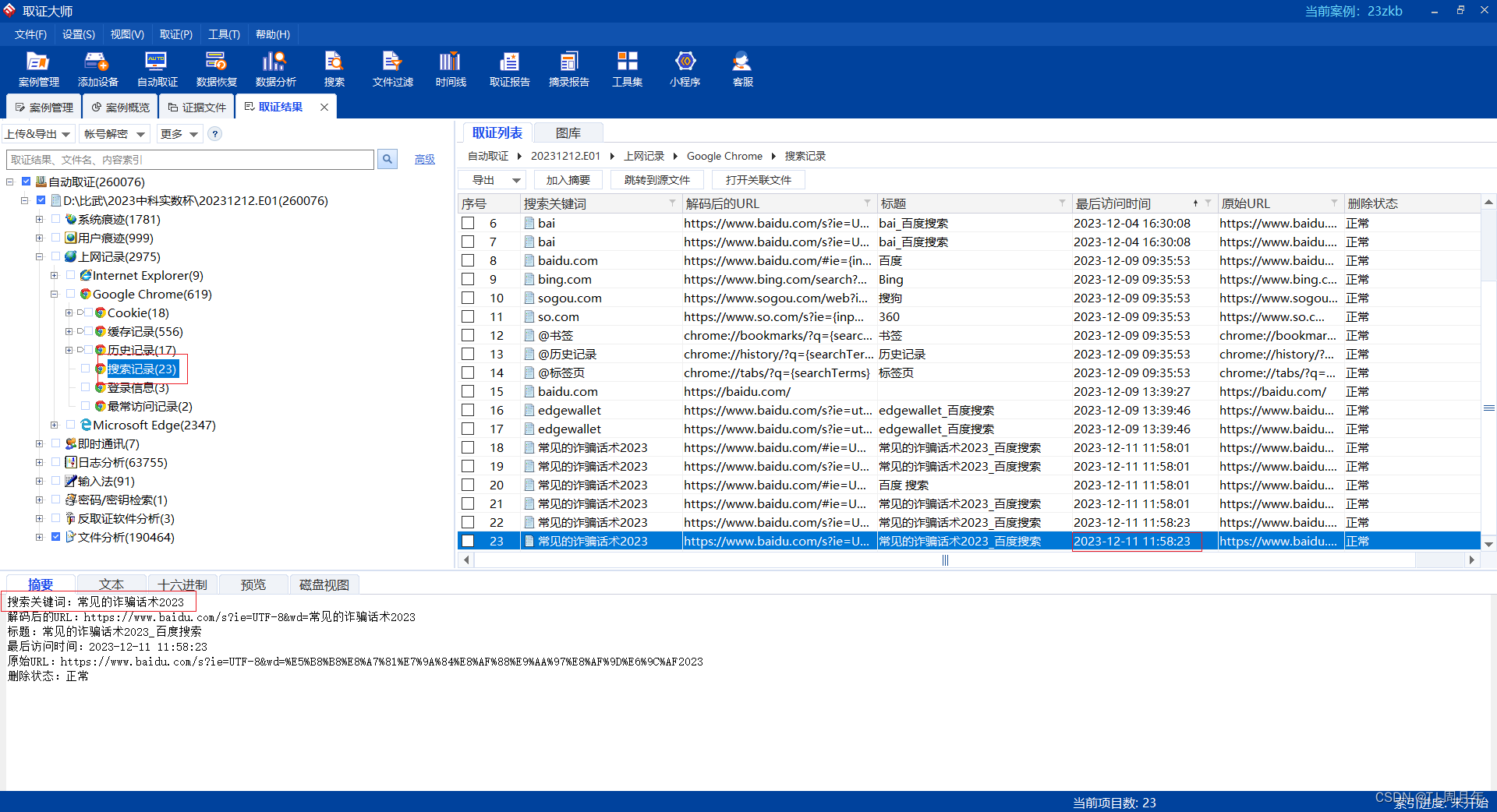Screen dimensions: 1497x812
Task: Toggle 文件分析(190464) checkbox
Action: point(55,537)
